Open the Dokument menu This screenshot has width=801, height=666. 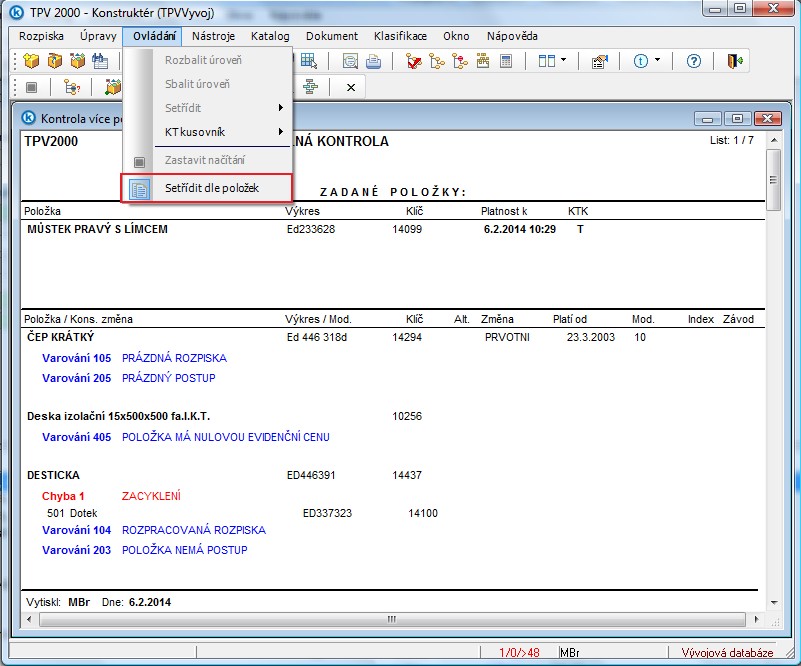coord(332,36)
